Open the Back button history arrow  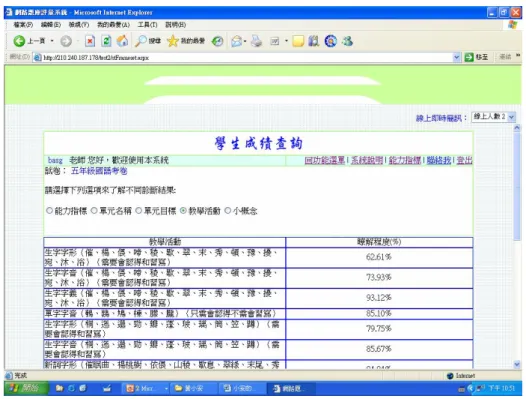click(52, 41)
